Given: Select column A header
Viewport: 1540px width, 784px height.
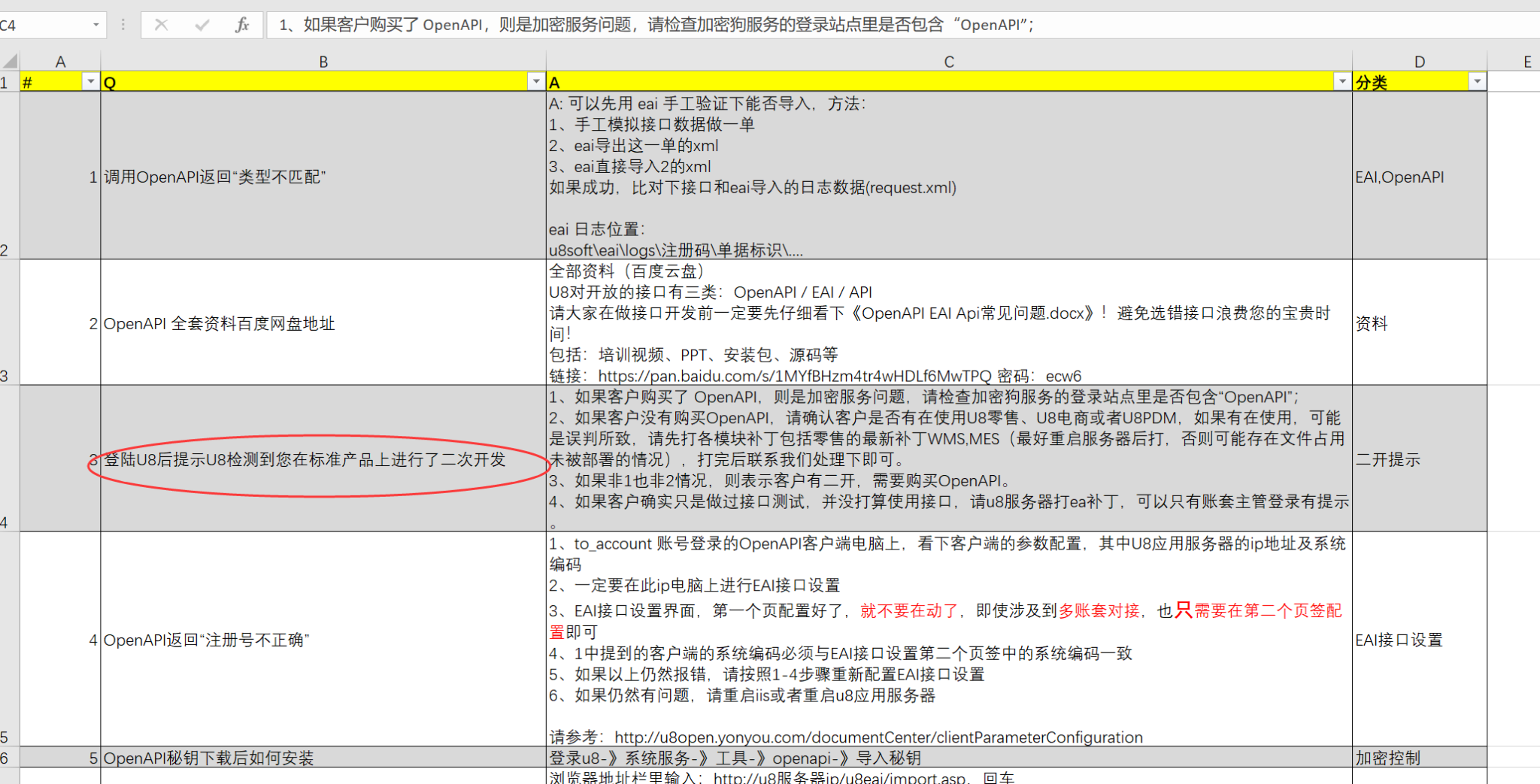Looking at the screenshot, I should click(60, 62).
